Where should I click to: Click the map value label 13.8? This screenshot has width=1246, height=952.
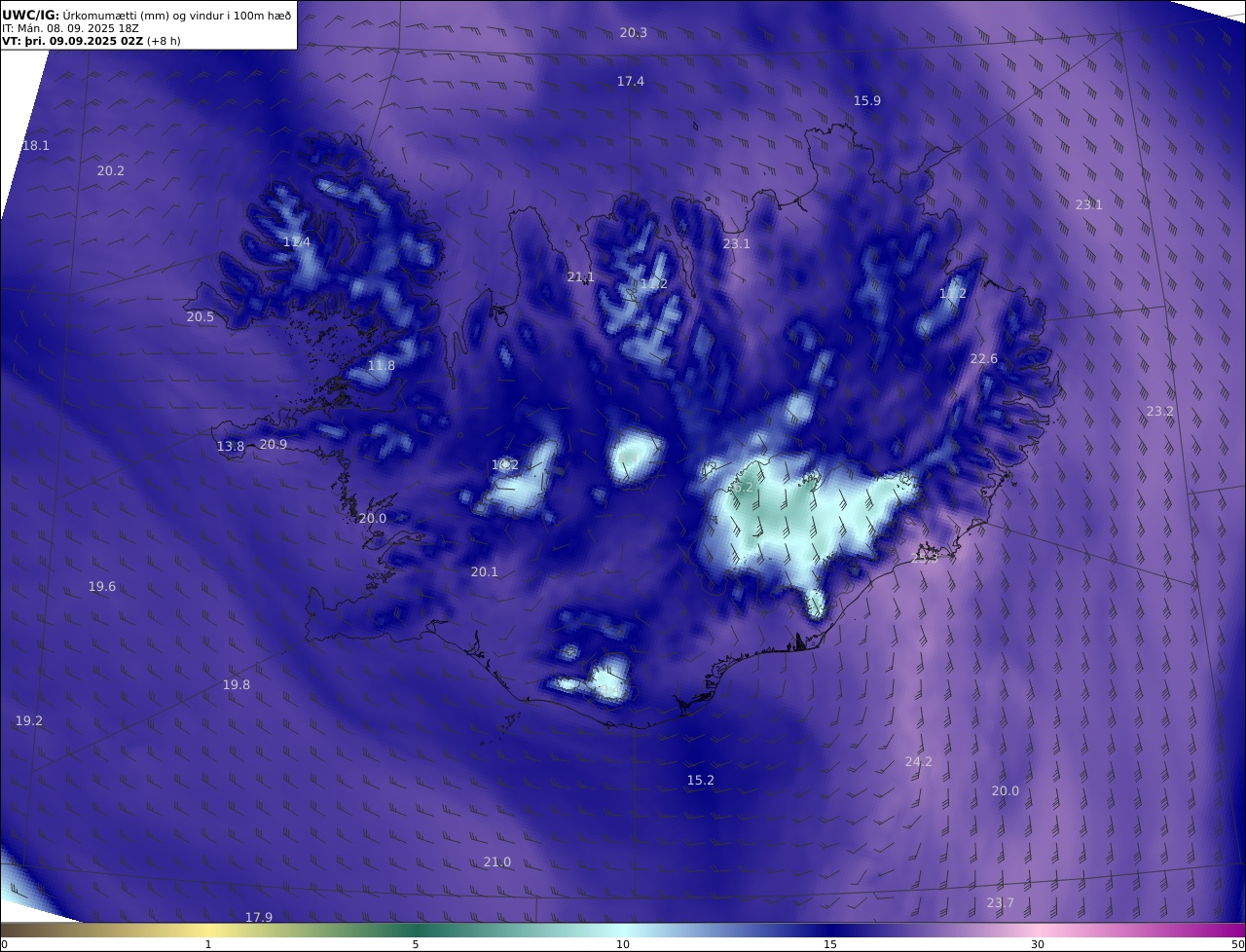tap(230, 446)
